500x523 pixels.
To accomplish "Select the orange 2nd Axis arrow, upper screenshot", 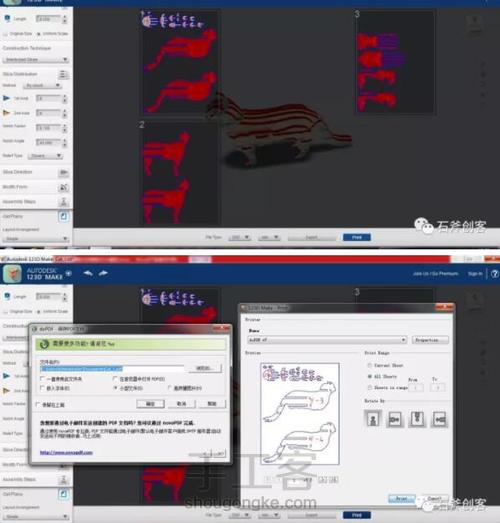I will coord(6,113).
